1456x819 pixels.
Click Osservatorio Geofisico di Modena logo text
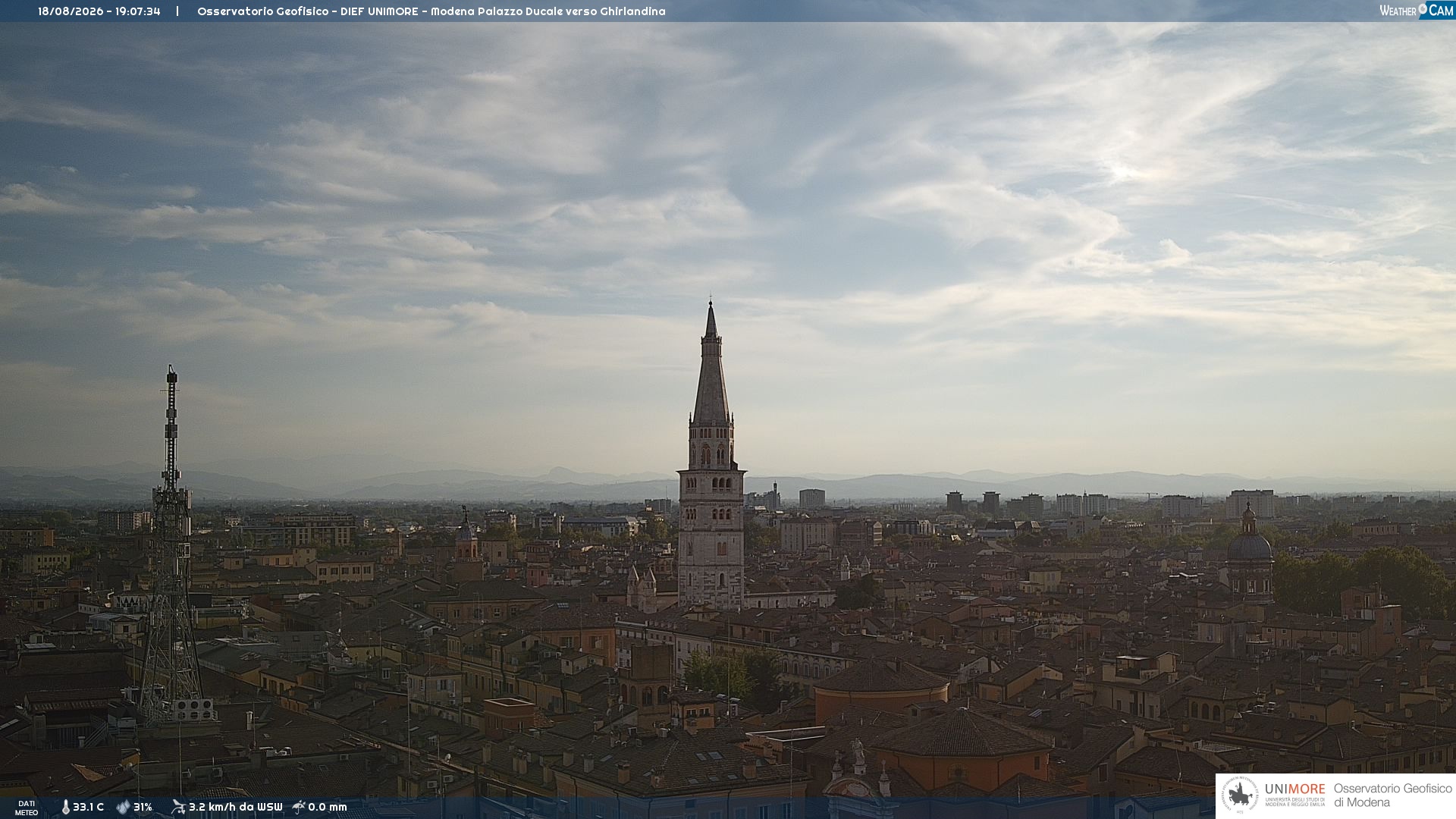[1392, 795]
